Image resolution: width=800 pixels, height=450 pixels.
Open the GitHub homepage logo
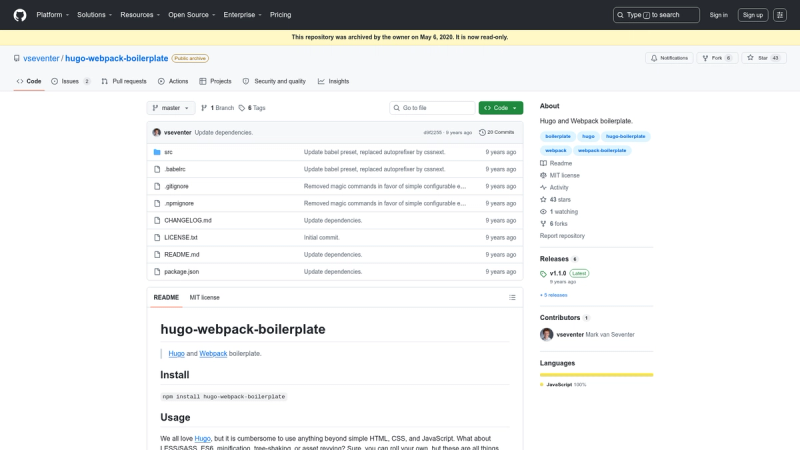pyautogui.click(x=20, y=15)
